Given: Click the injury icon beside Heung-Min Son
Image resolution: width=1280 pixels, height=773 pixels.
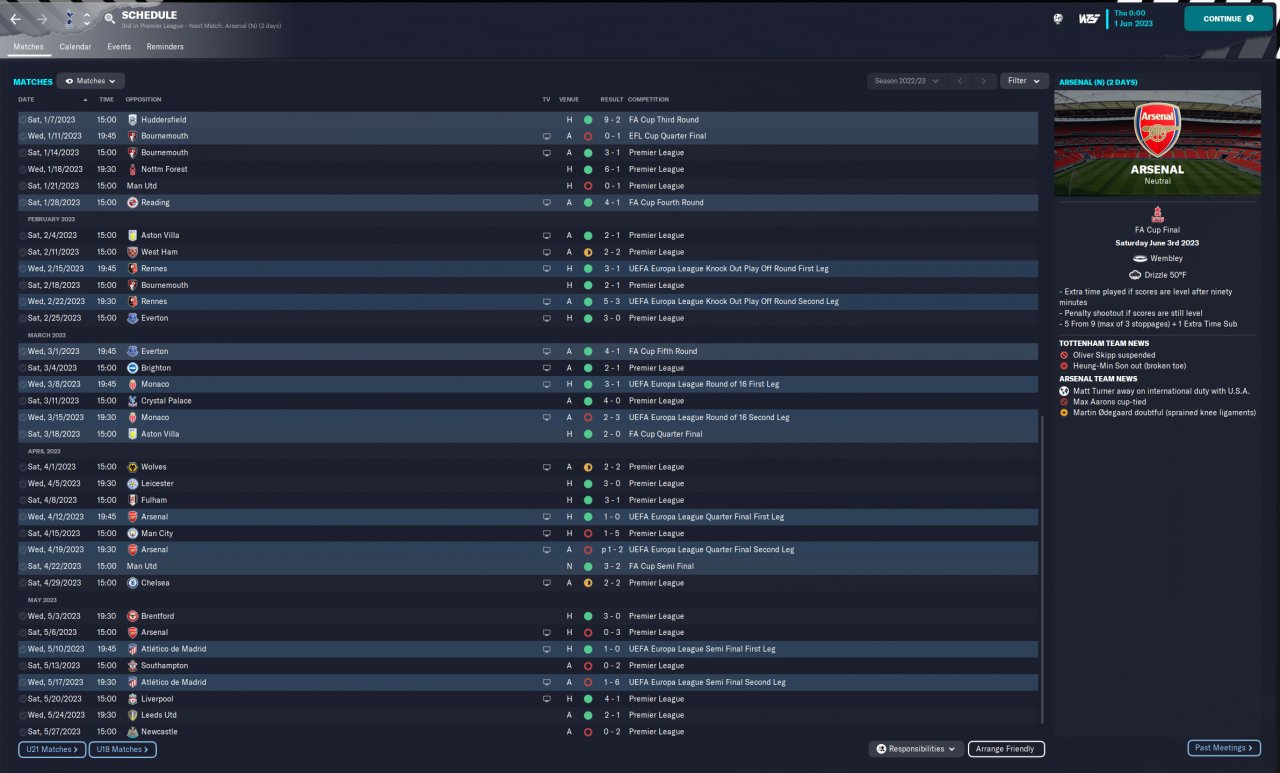Looking at the screenshot, I should [x=1064, y=366].
